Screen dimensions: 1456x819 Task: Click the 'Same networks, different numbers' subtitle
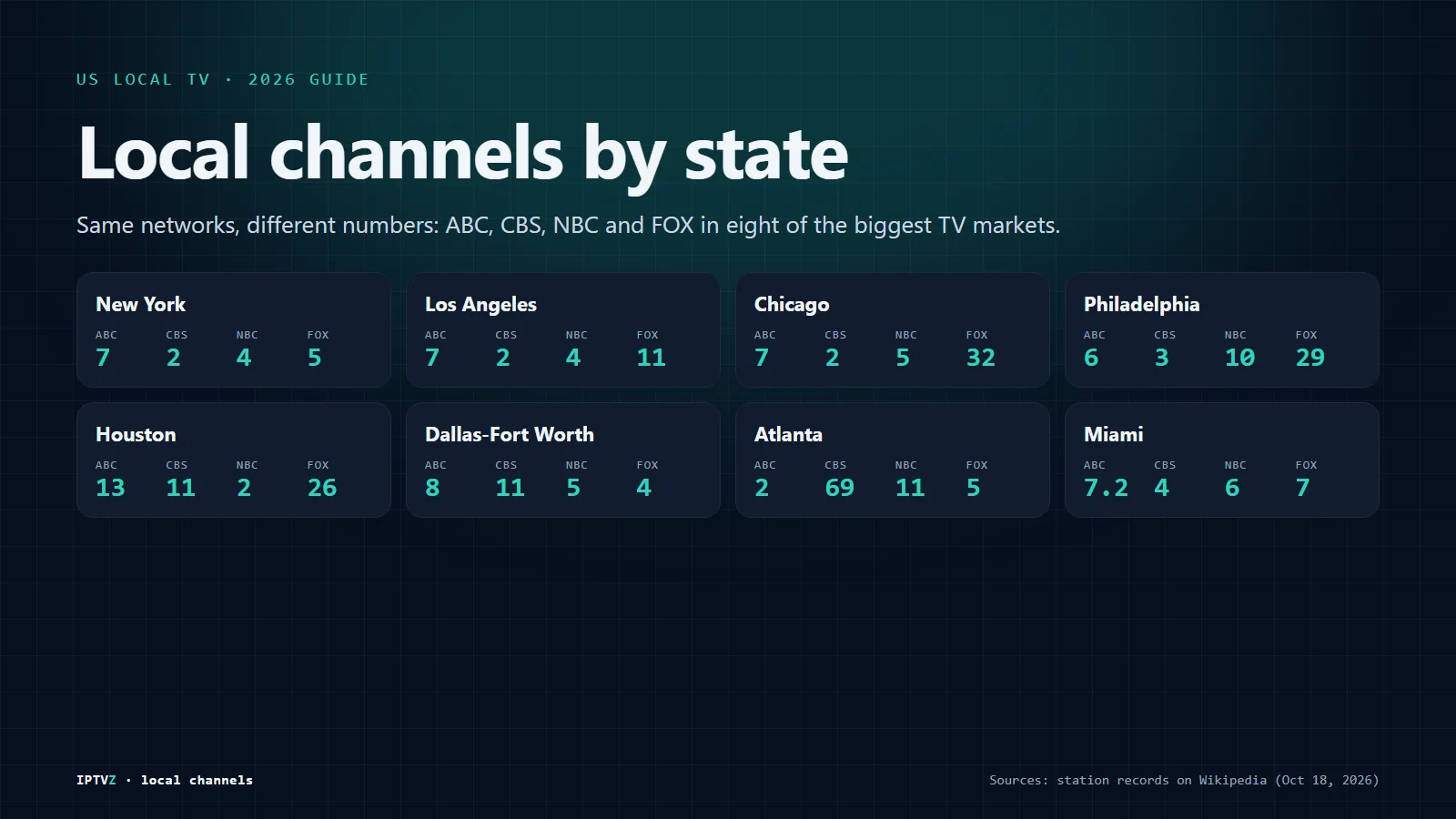point(568,225)
